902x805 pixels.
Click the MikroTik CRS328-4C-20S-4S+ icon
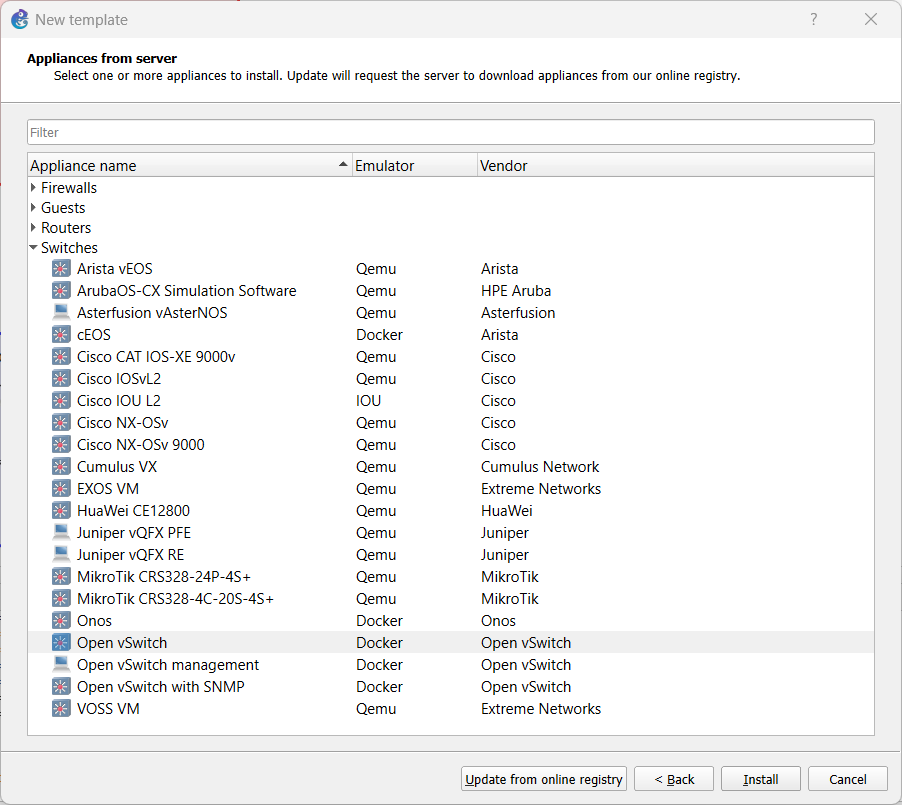(61, 598)
